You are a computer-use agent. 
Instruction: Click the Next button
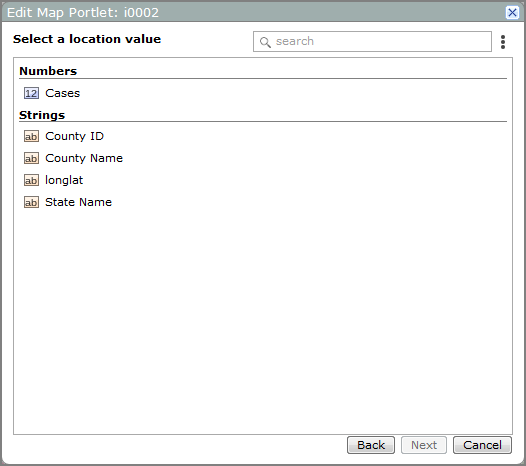[424, 445]
